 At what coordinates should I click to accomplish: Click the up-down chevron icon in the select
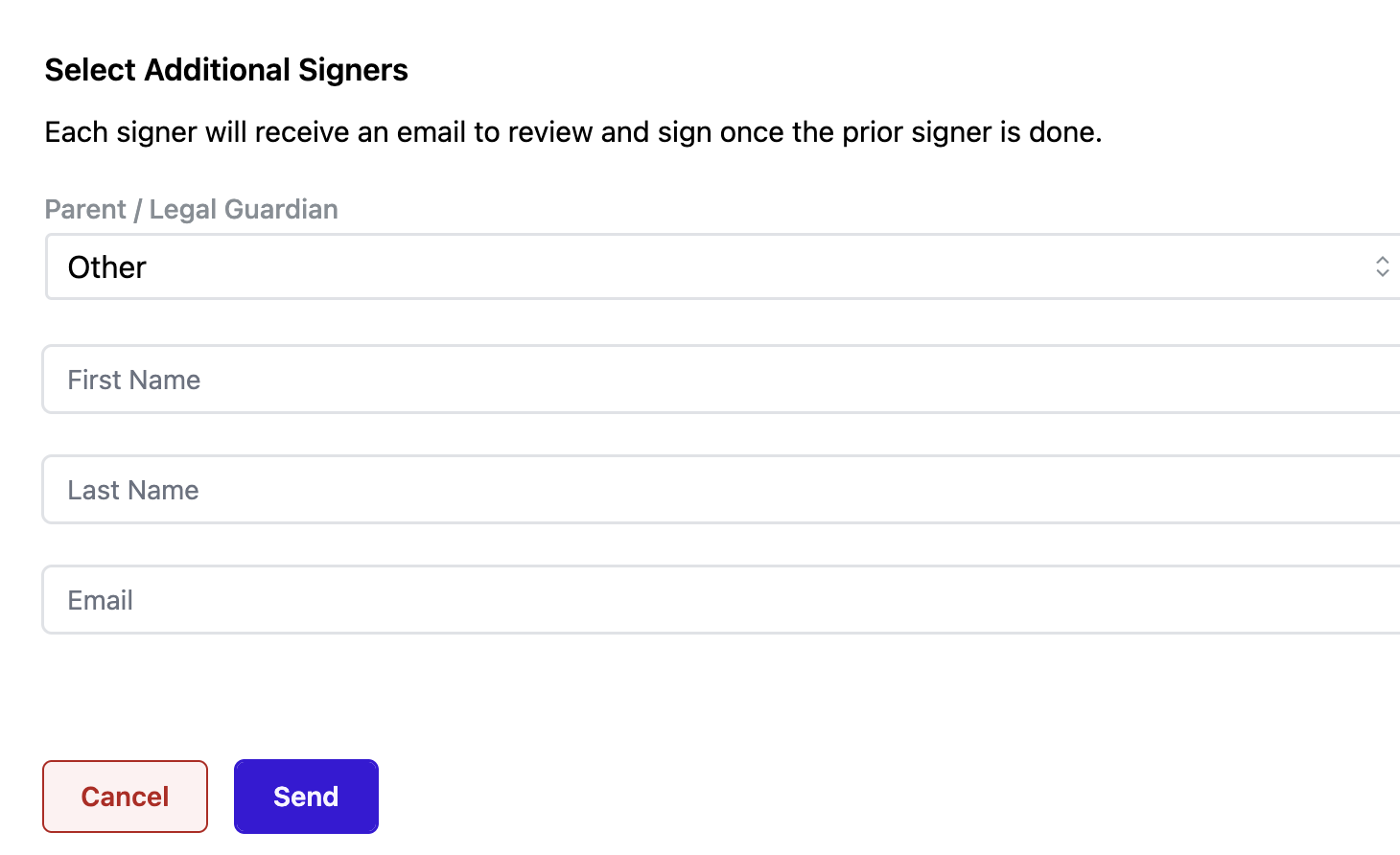click(x=1382, y=266)
